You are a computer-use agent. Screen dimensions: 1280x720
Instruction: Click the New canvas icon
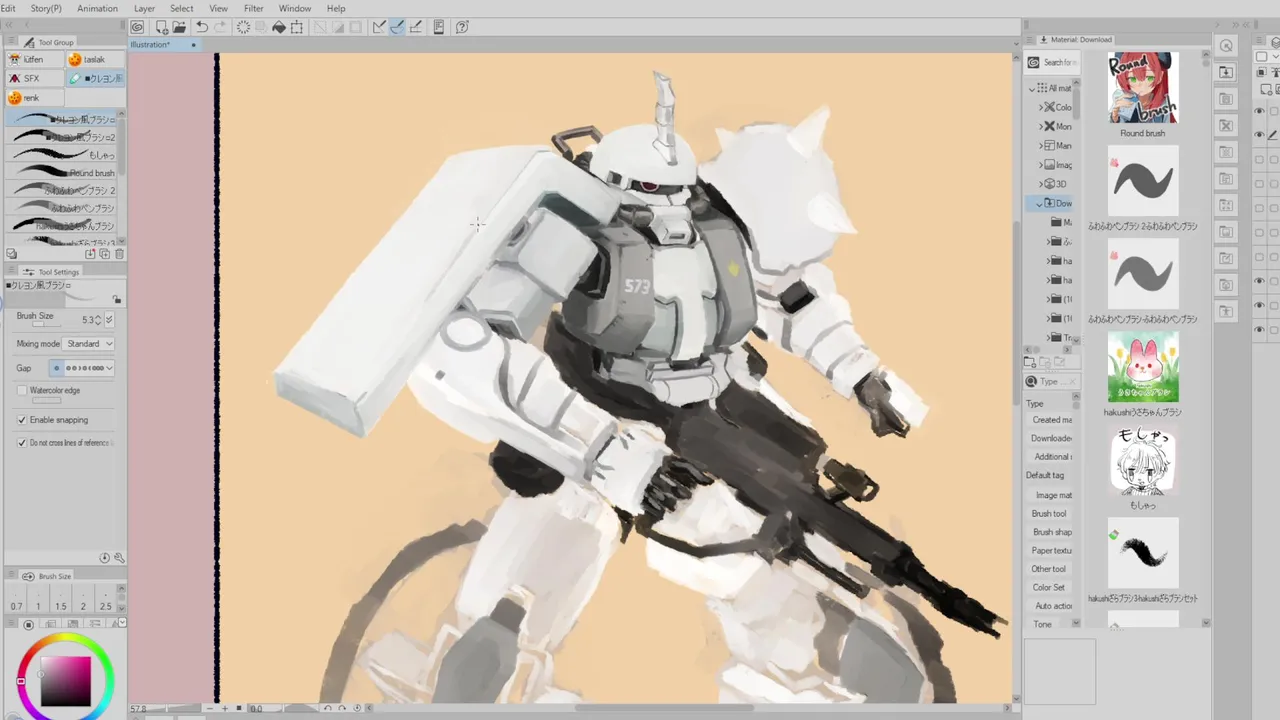point(161,27)
